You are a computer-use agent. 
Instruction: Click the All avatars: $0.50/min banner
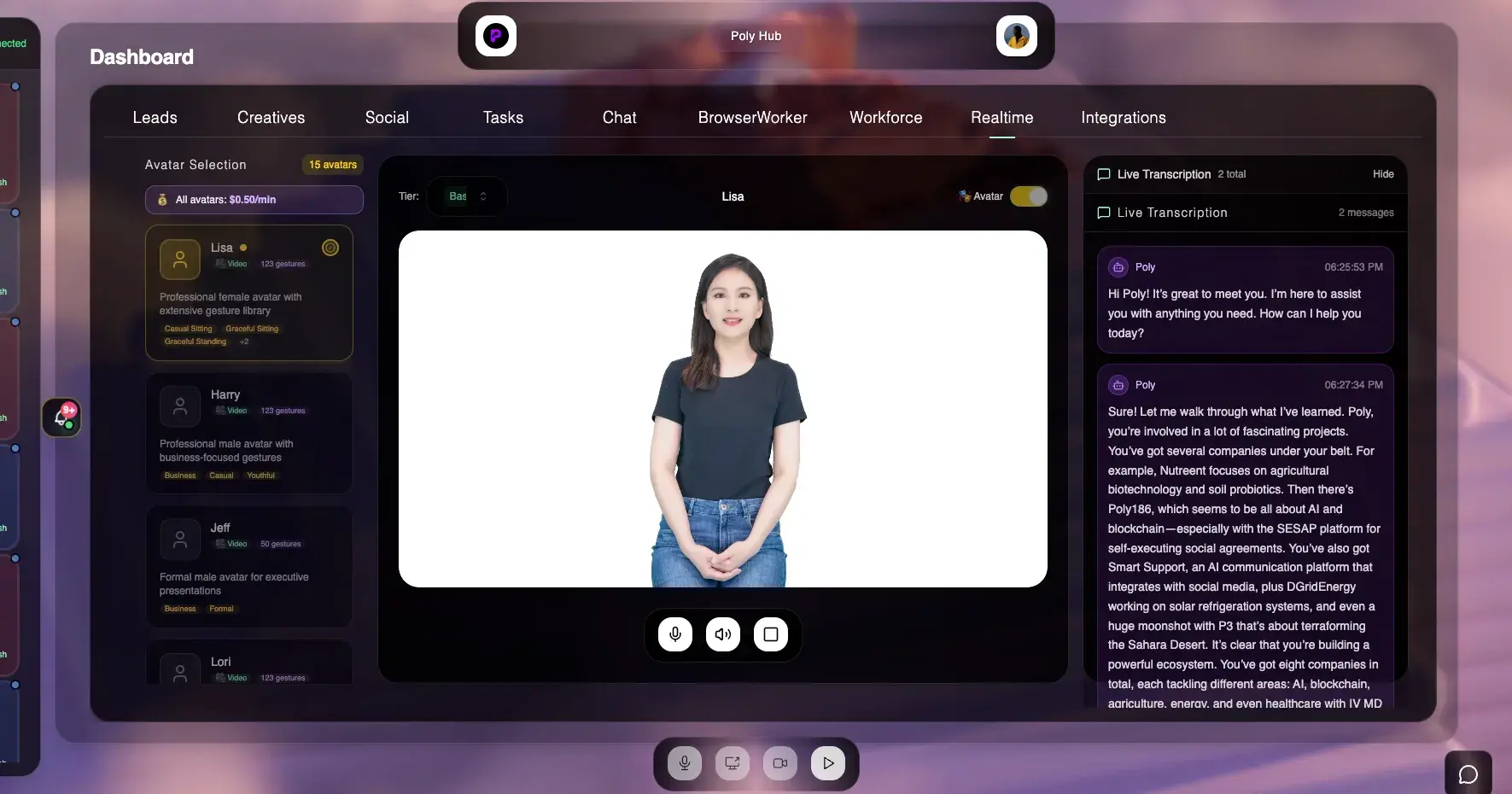[253, 200]
